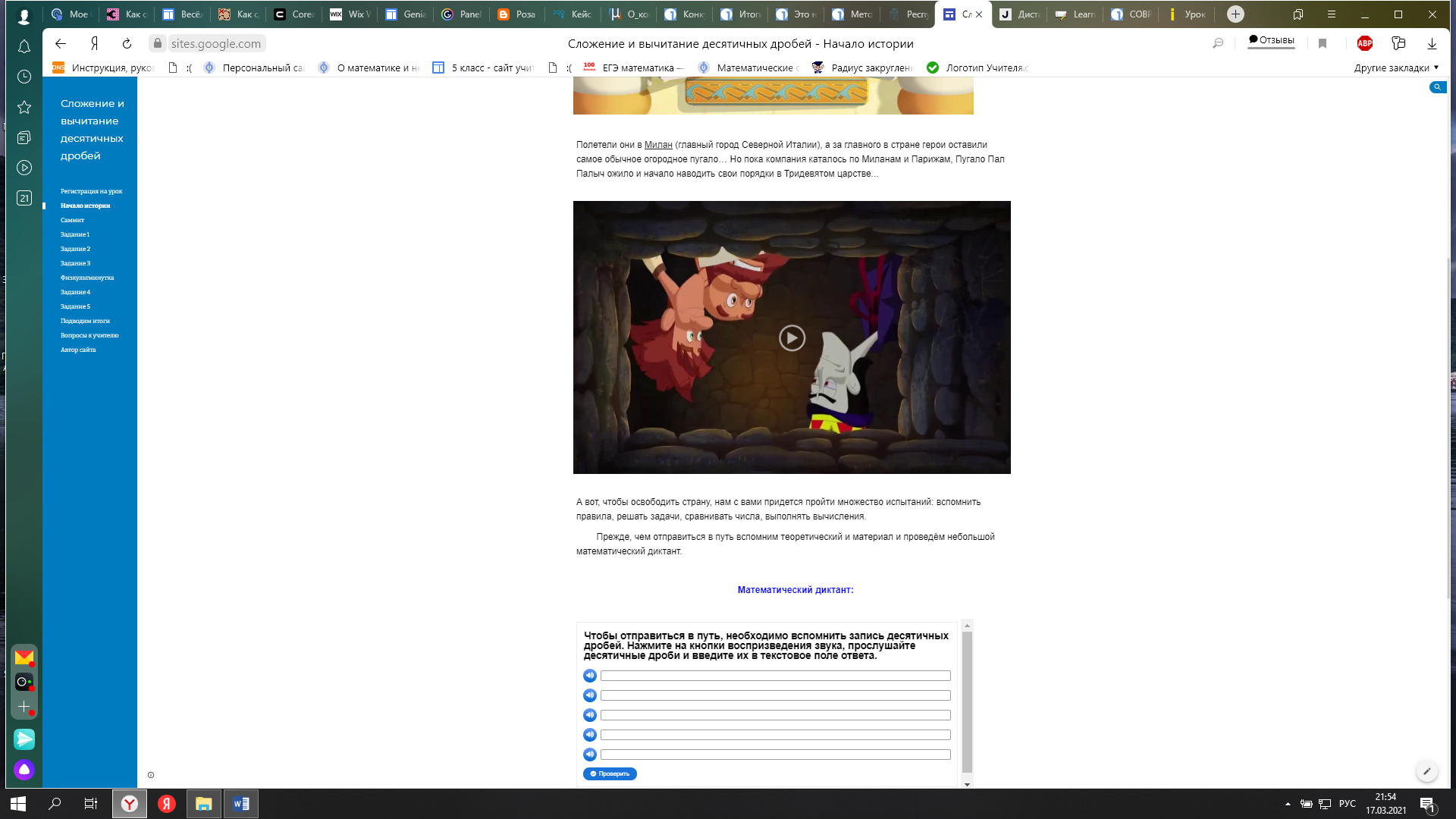The width and height of the screenshot is (1456, 819).
Task: Play the first dictation sound button
Action: click(x=590, y=676)
